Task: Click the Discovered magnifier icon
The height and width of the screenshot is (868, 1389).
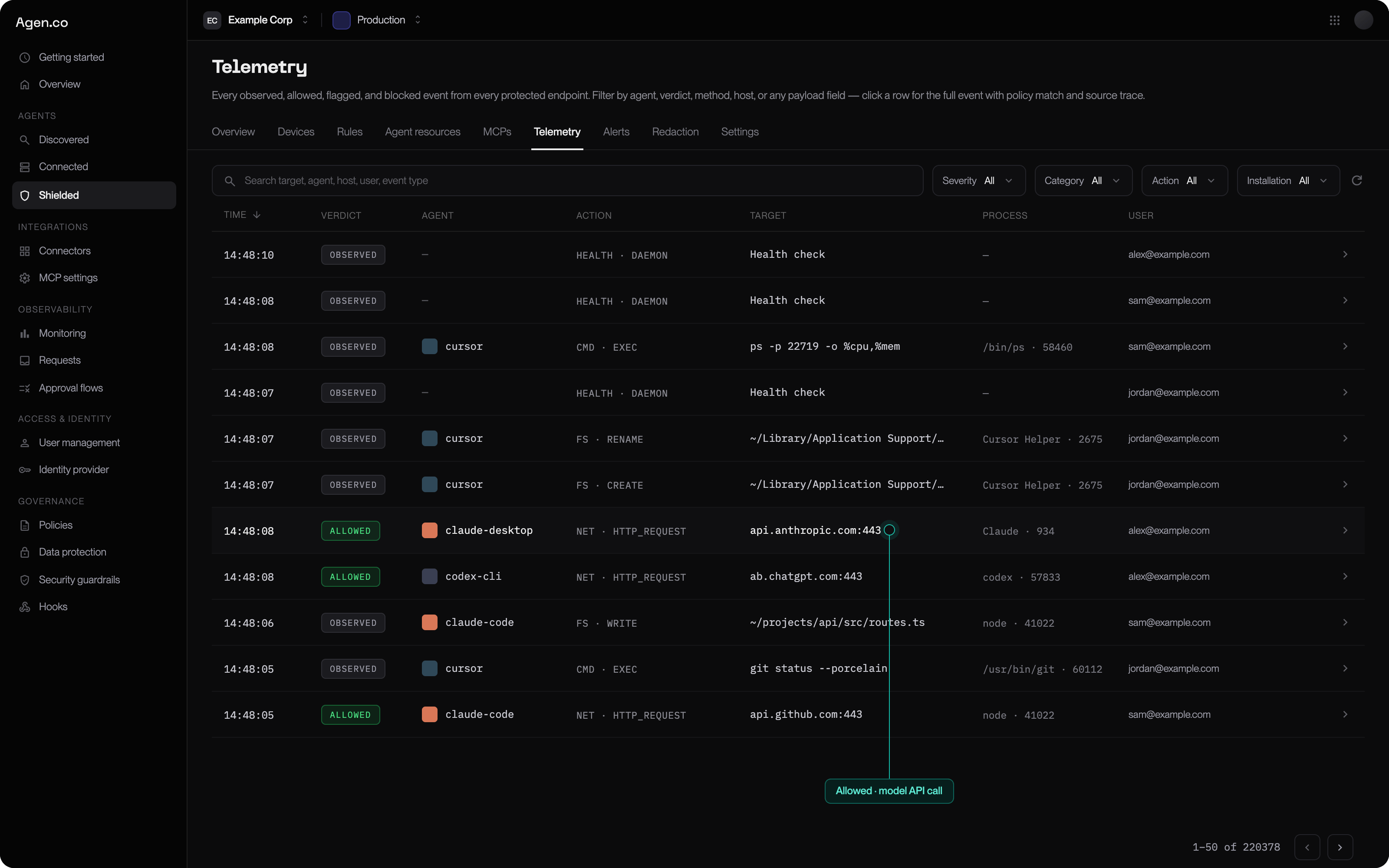Action: click(x=25, y=140)
